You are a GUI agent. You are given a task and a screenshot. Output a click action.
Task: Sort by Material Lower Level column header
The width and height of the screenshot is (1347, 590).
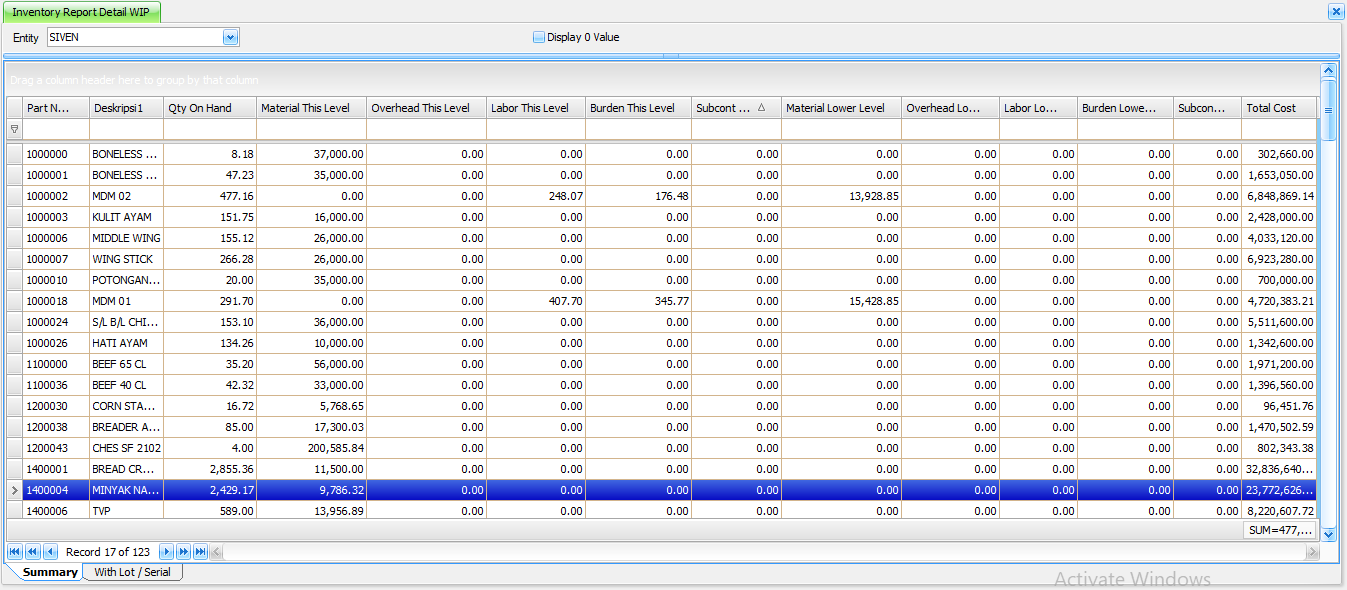[842, 107]
